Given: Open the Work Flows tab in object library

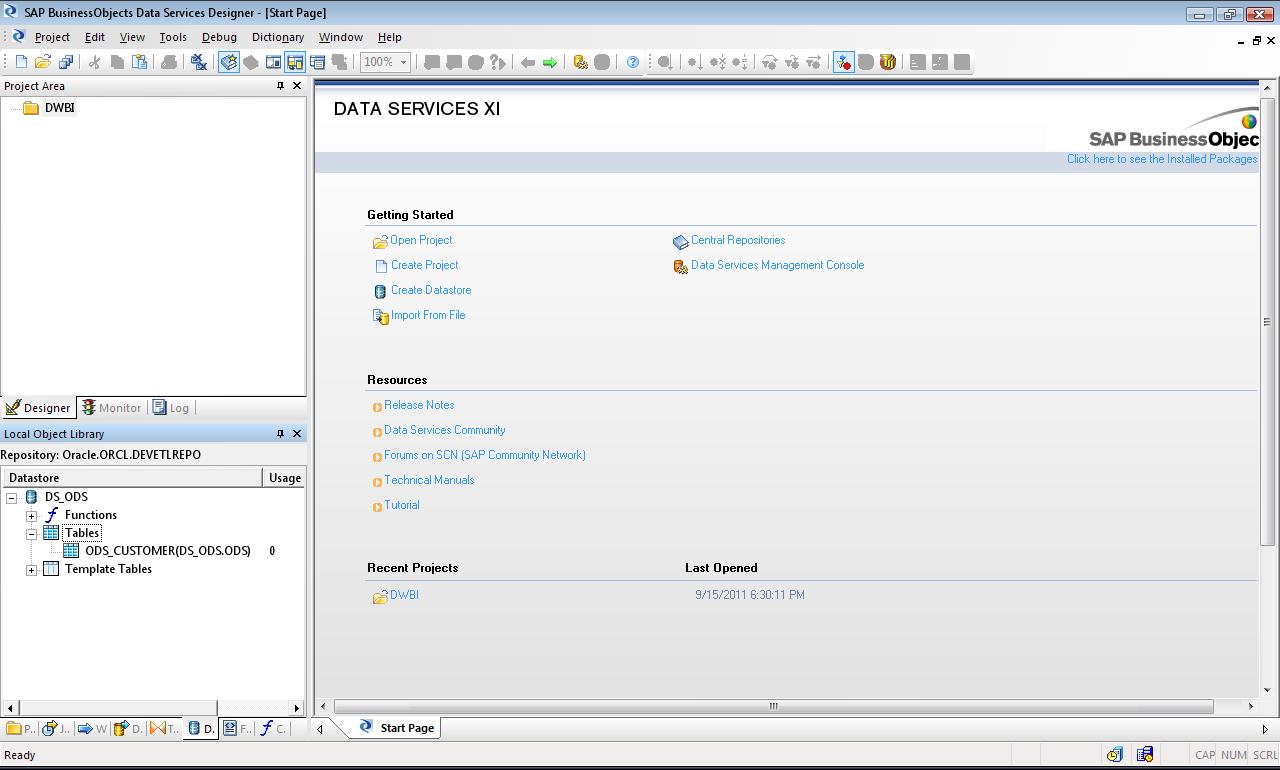Looking at the screenshot, I should pos(92,728).
